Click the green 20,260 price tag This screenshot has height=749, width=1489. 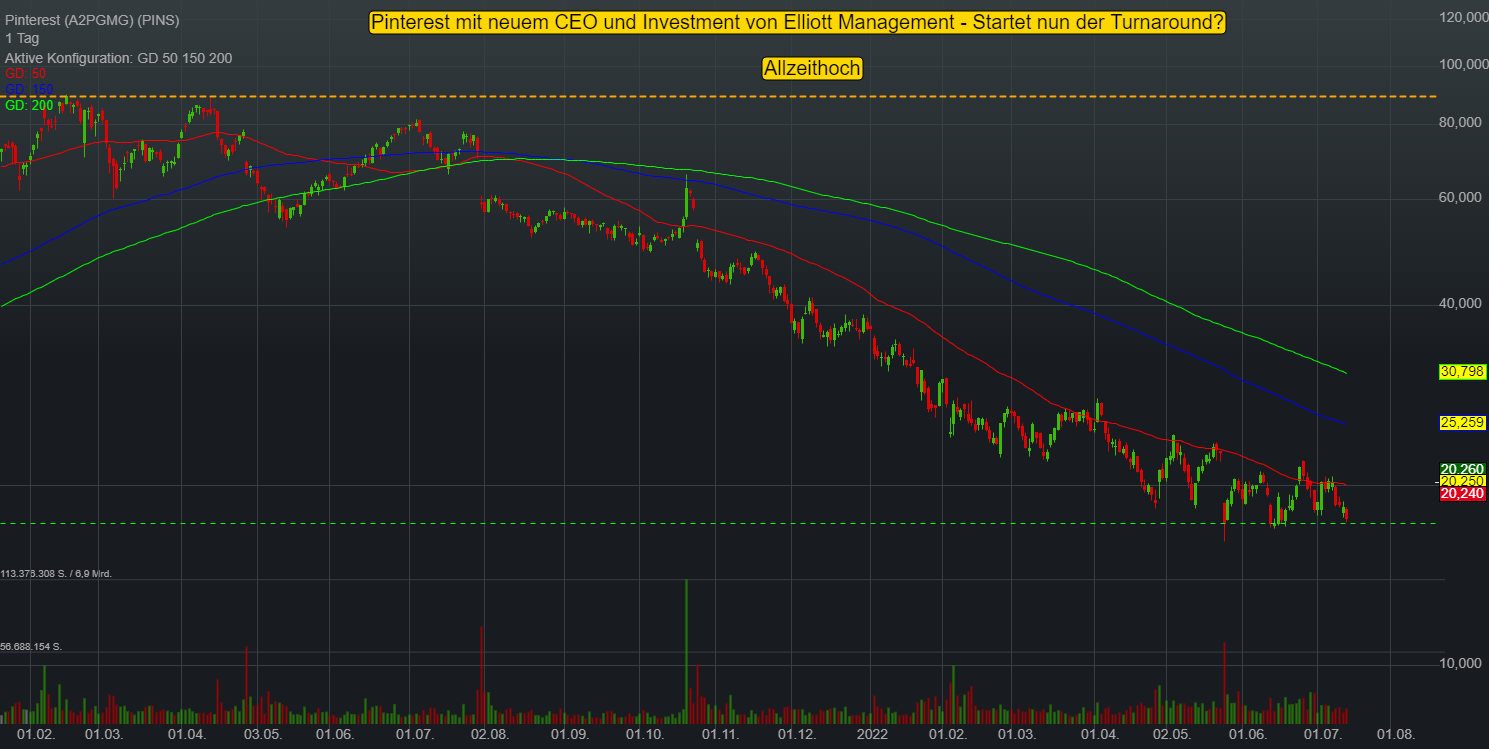click(1462, 468)
